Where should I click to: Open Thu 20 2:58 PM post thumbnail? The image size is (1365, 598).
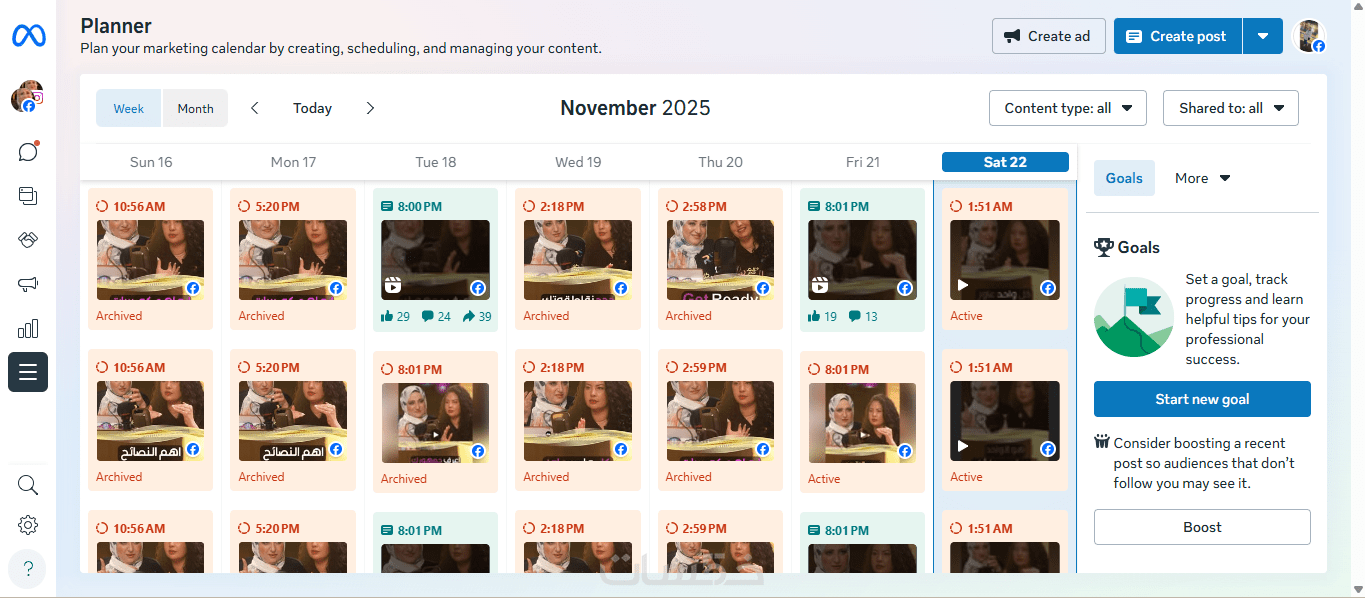click(720, 260)
